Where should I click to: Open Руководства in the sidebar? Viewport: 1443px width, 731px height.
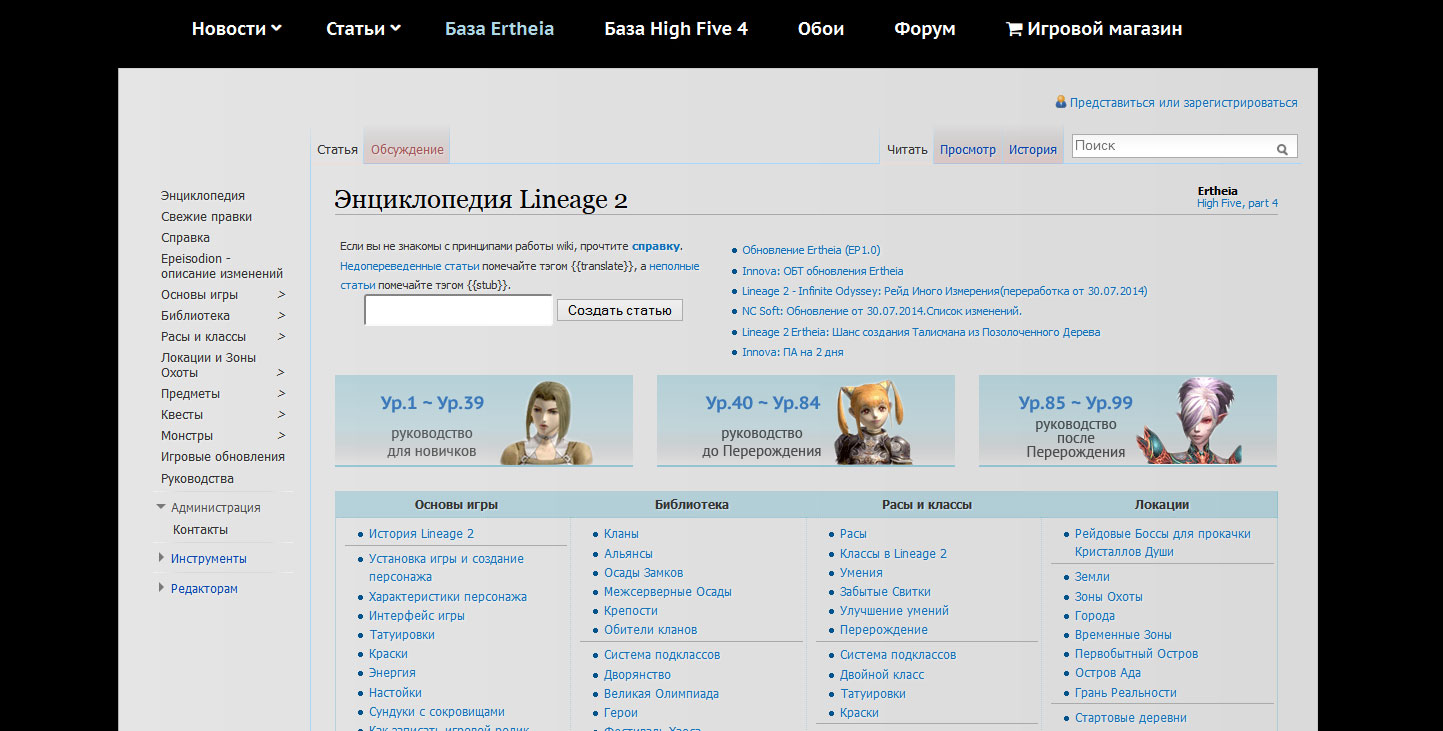click(x=197, y=479)
